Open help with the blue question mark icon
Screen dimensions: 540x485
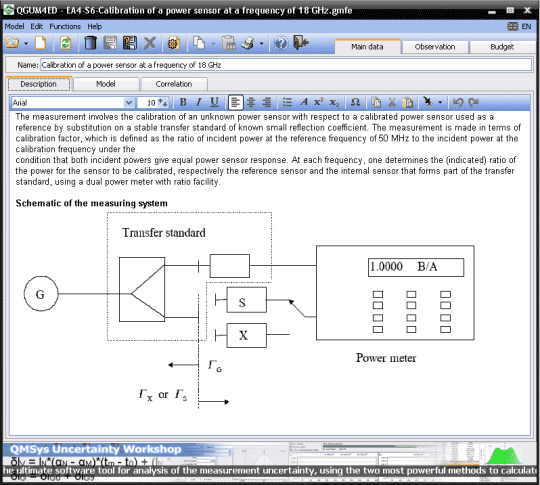281,43
